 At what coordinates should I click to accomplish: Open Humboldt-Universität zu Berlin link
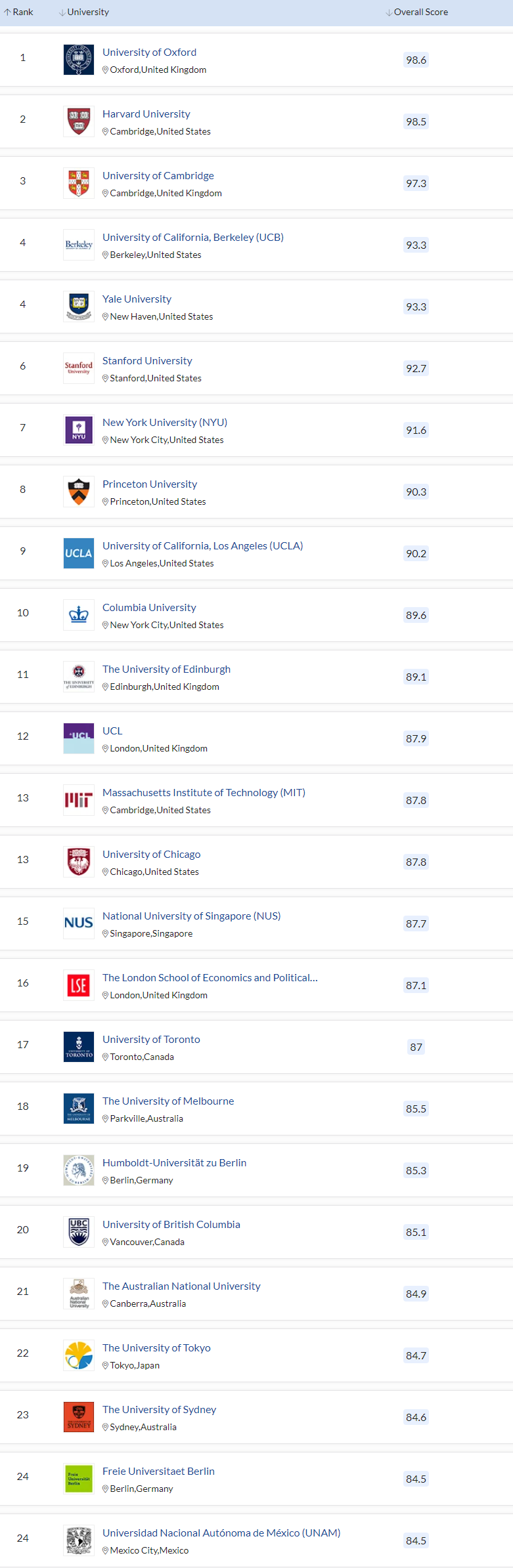coord(174,1163)
